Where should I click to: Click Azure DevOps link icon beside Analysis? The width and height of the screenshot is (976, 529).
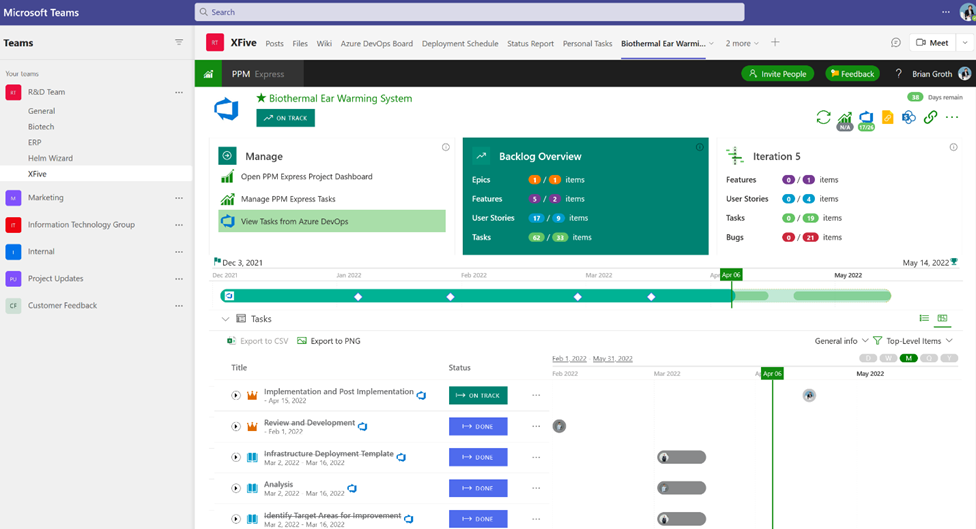[x=352, y=489]
